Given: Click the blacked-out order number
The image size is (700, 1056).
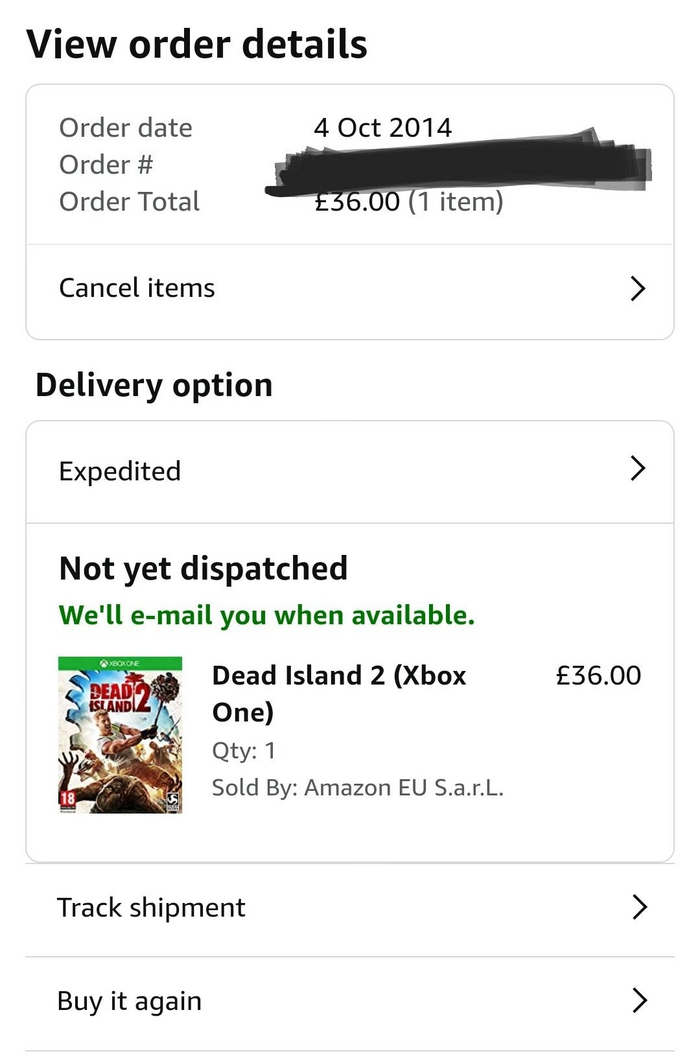Looking at the screenshot, I should coord(460,166).
